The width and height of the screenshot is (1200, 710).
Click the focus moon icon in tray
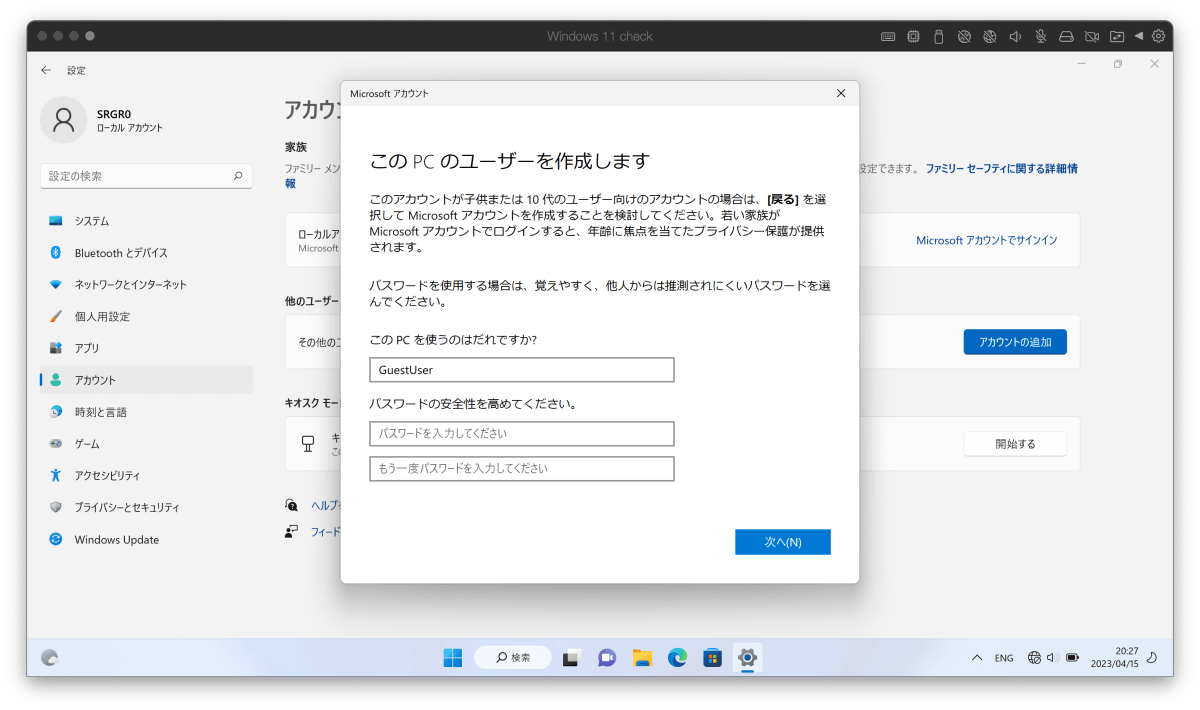point(1152,658)
